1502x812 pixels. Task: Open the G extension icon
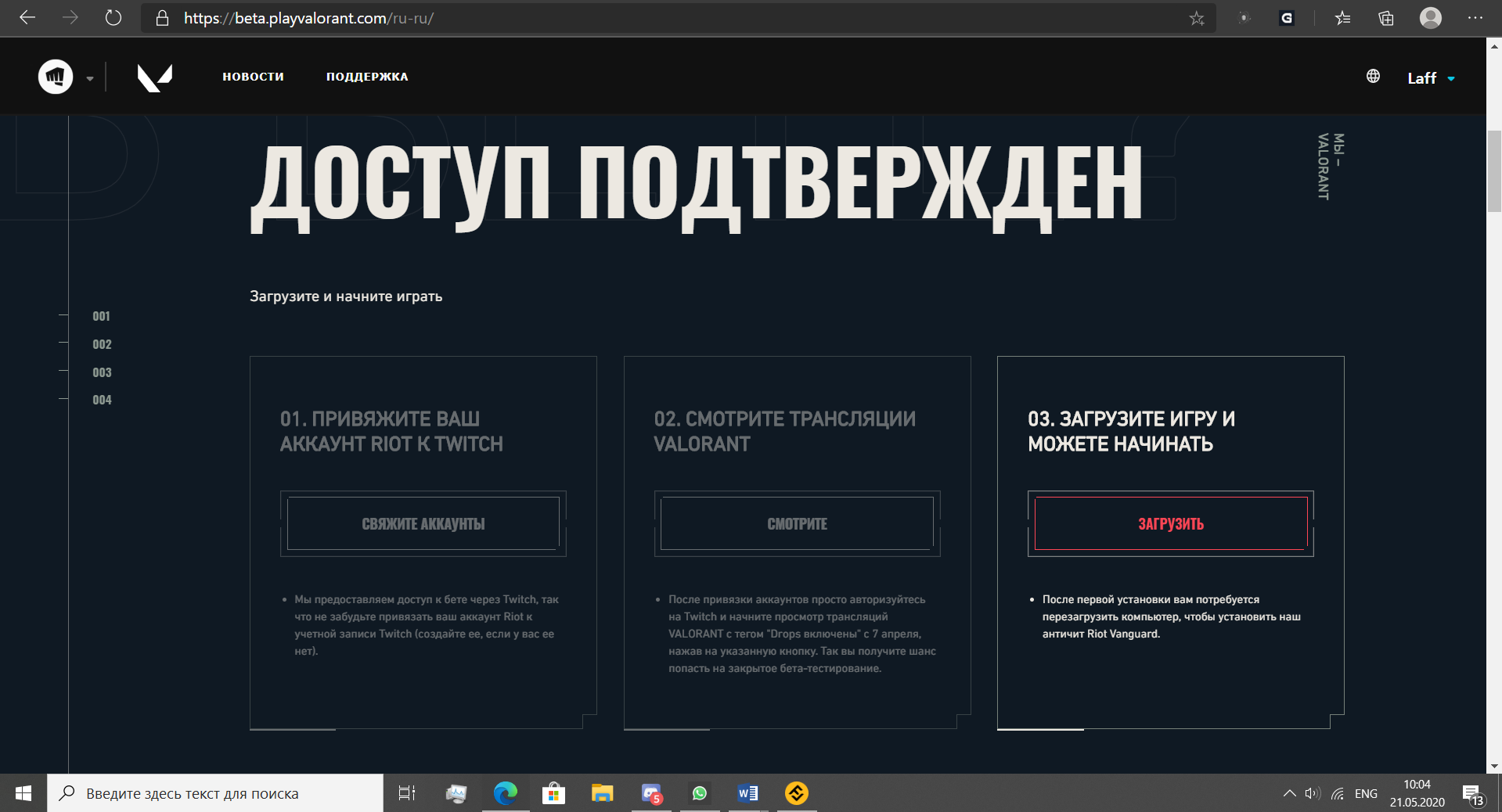click(1286, 18)
